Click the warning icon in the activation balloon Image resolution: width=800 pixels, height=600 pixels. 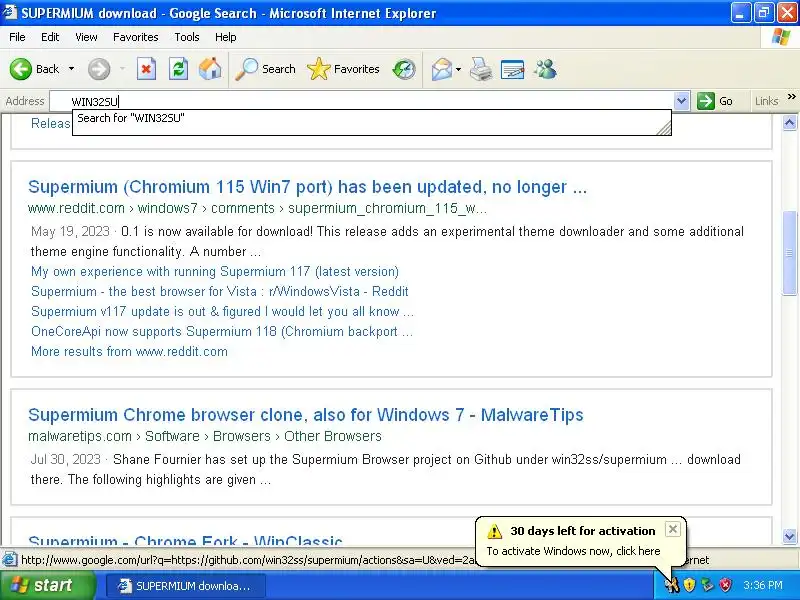coord(494,531)
